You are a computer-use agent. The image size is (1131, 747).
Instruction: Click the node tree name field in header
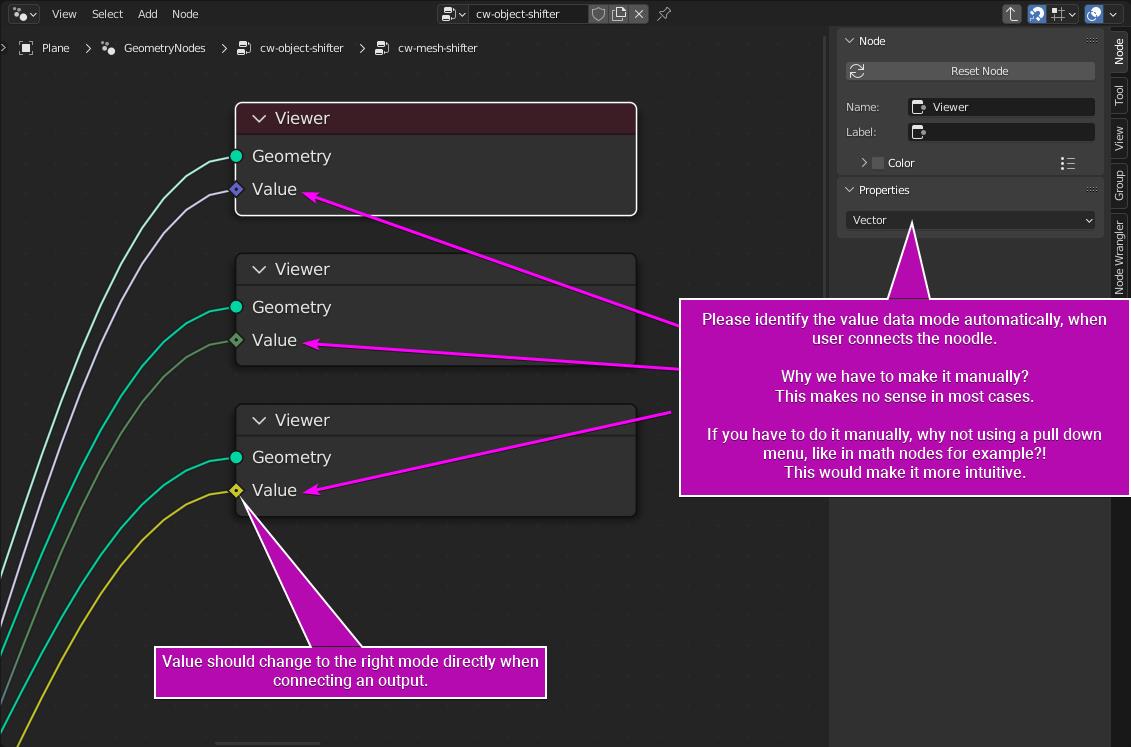coord(529,14)
